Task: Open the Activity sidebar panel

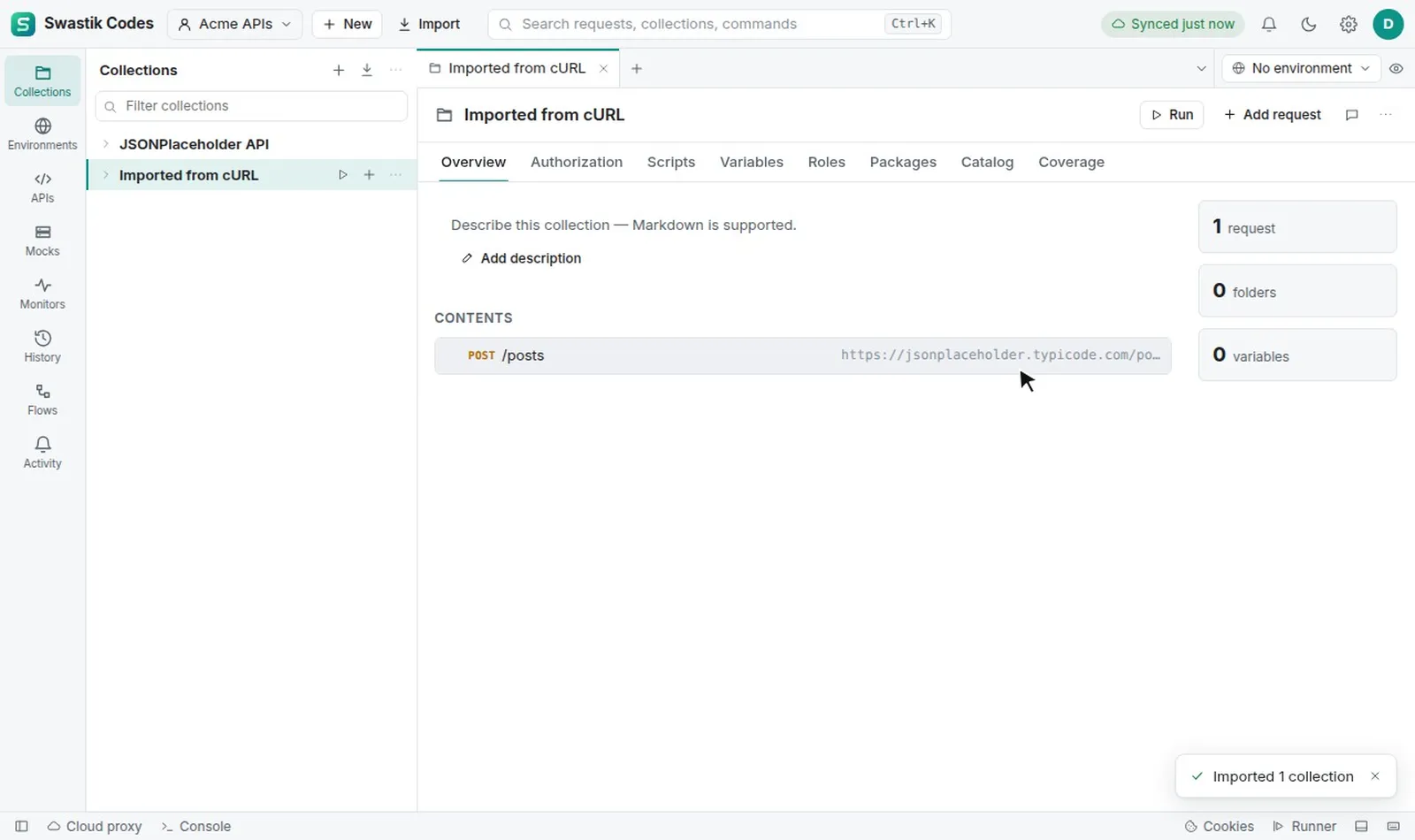Action: tap(42, 452)
